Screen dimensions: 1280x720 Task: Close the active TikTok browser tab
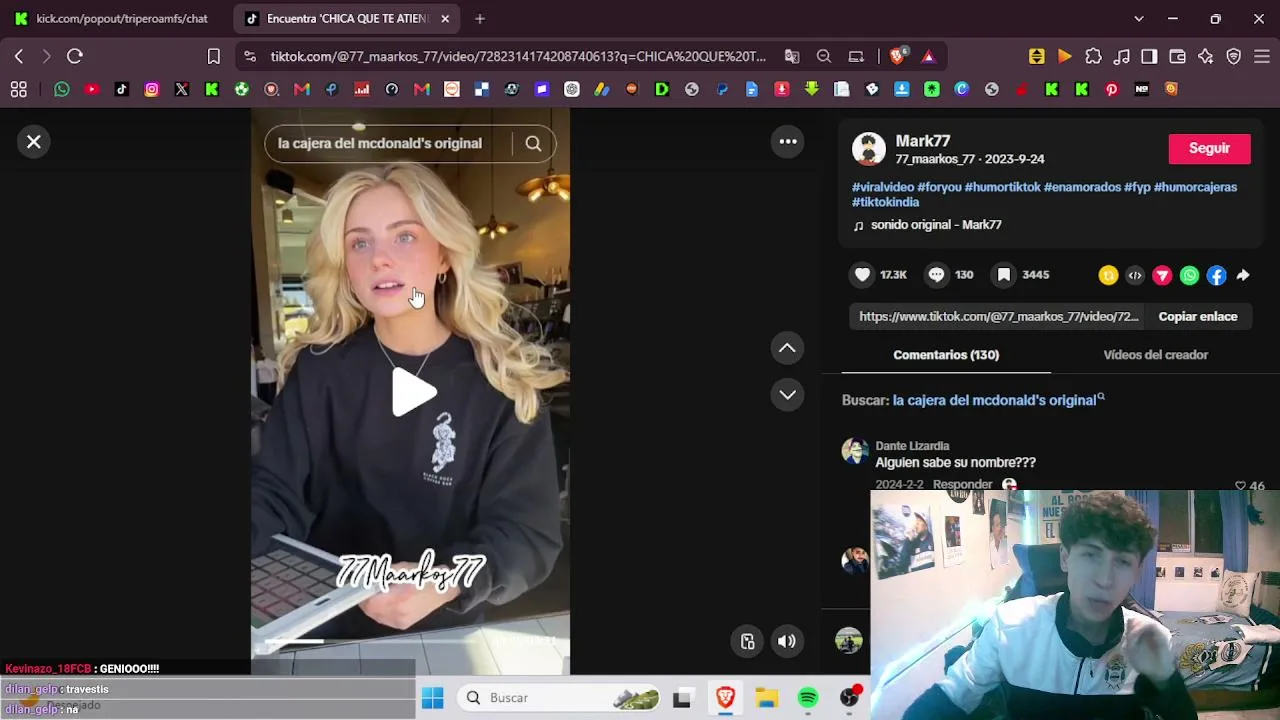445,19
